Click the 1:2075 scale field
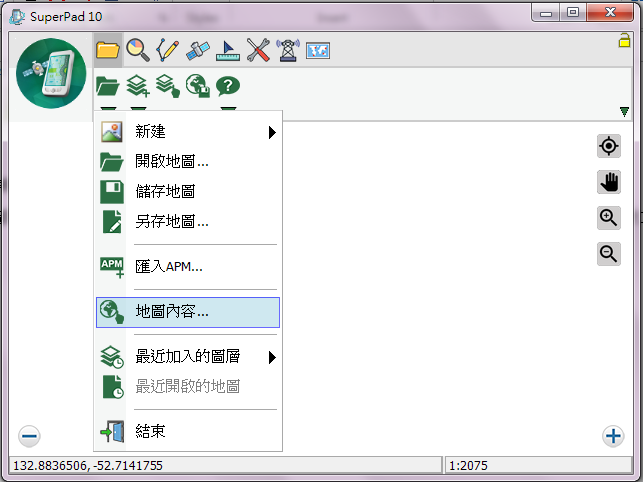Screen dimensions: 643x482 tap(538, 466)
